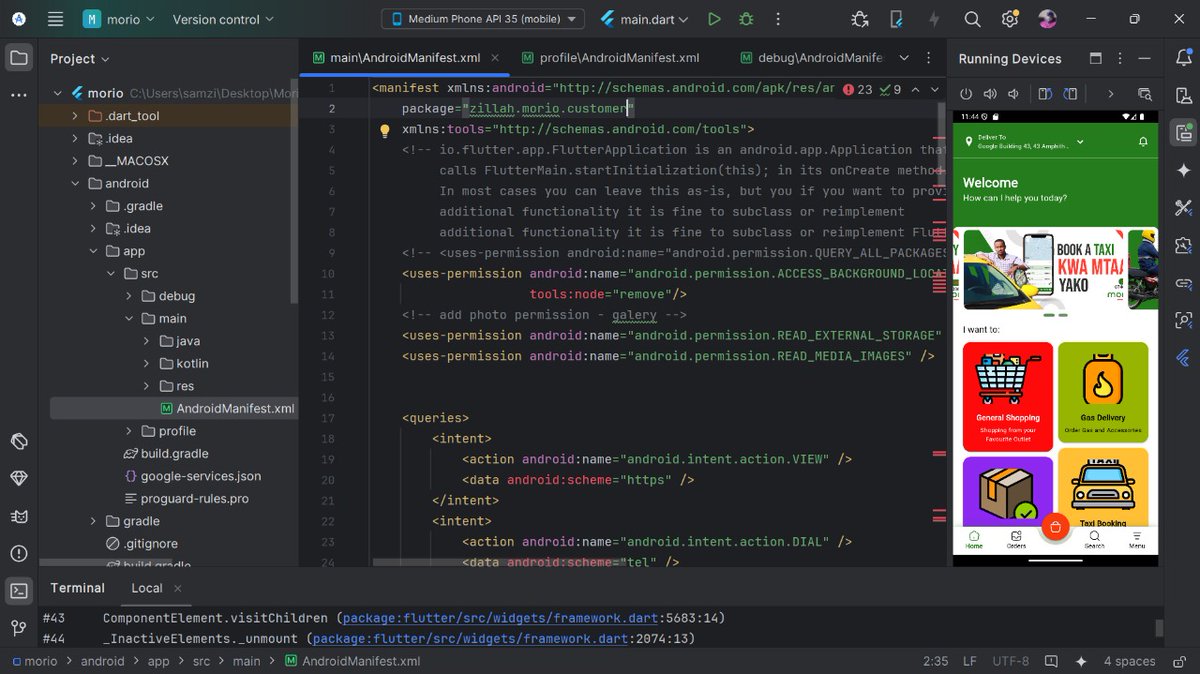Open the Flutter tool window icon in right sidebar
1200x674 pixels.
click(x=1184, y=357)
